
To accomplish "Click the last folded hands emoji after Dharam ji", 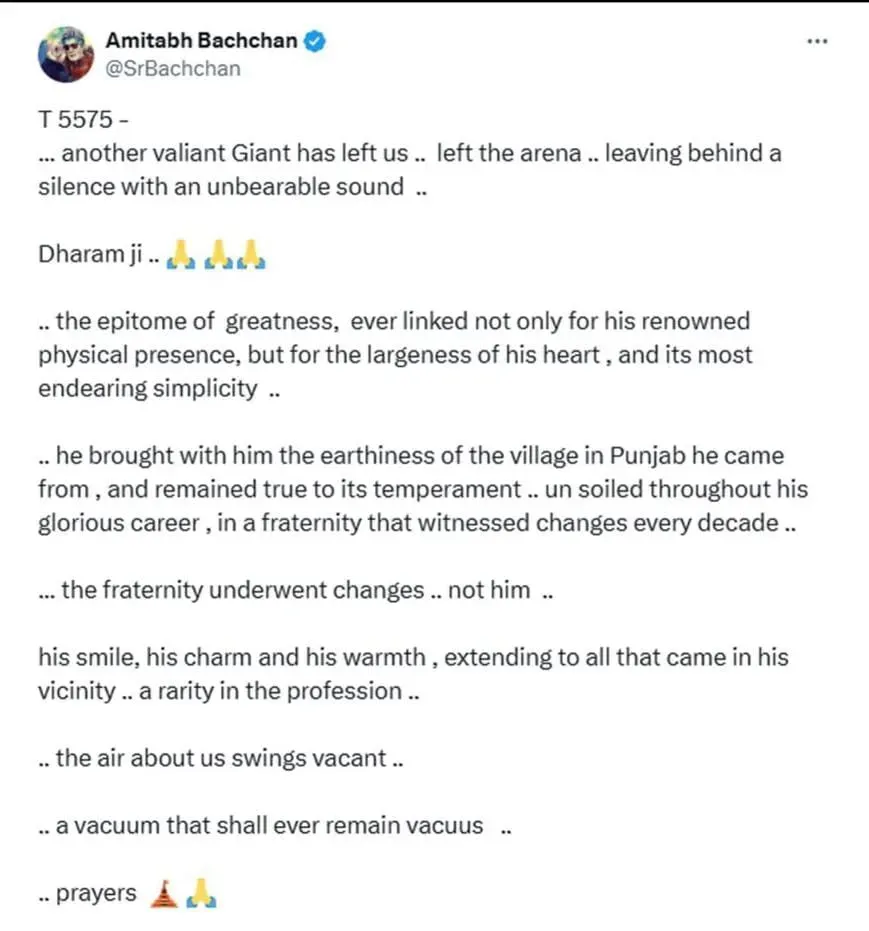I will coord(253,259).
